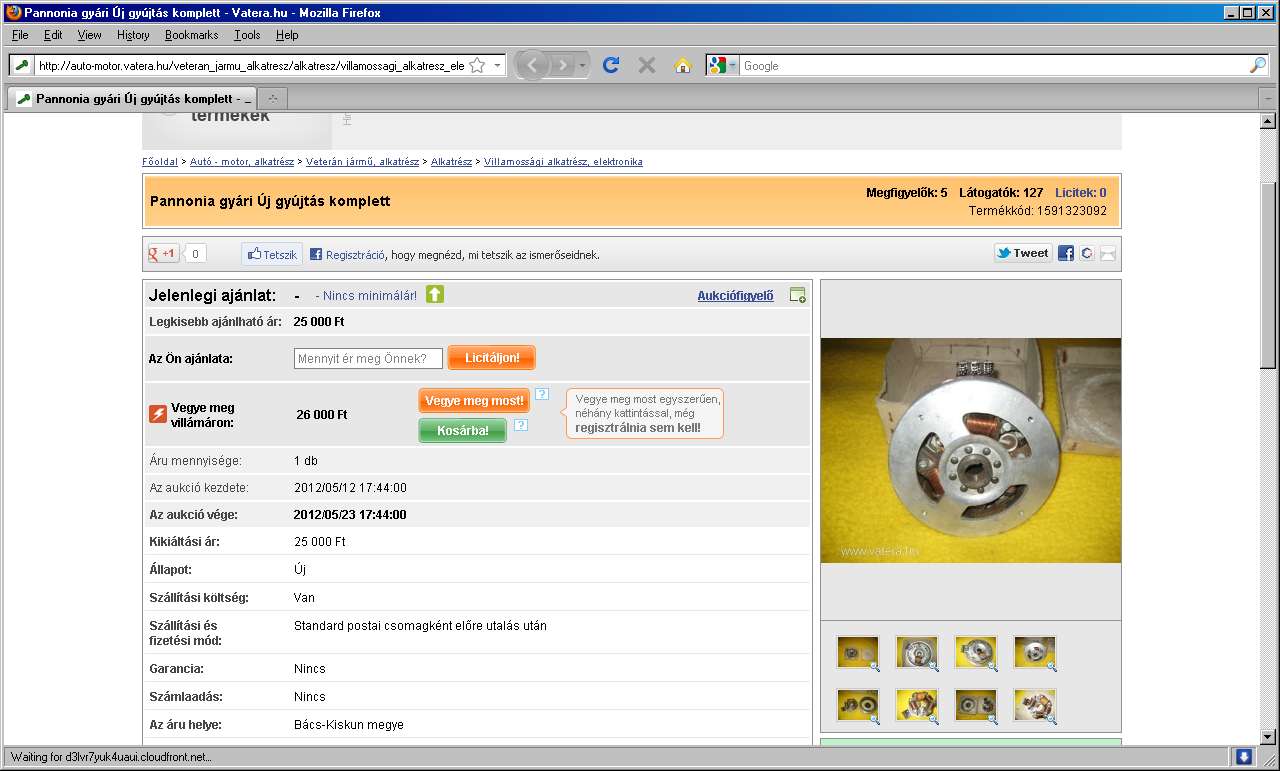Click the Google +1 button
The height and width of the screenshot is (771, 1280).
point(163,253)
